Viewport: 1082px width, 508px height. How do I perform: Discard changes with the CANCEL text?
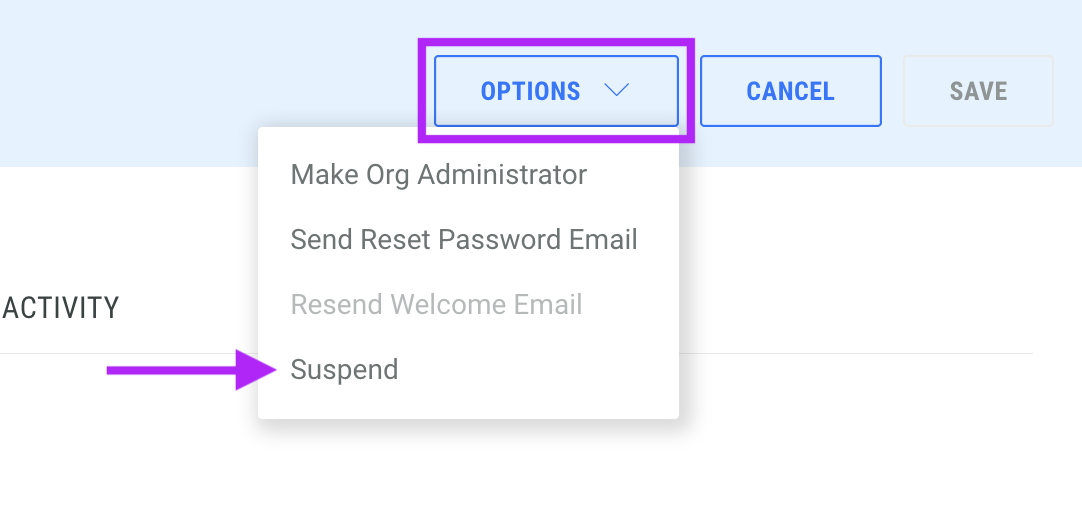point(791,91)
